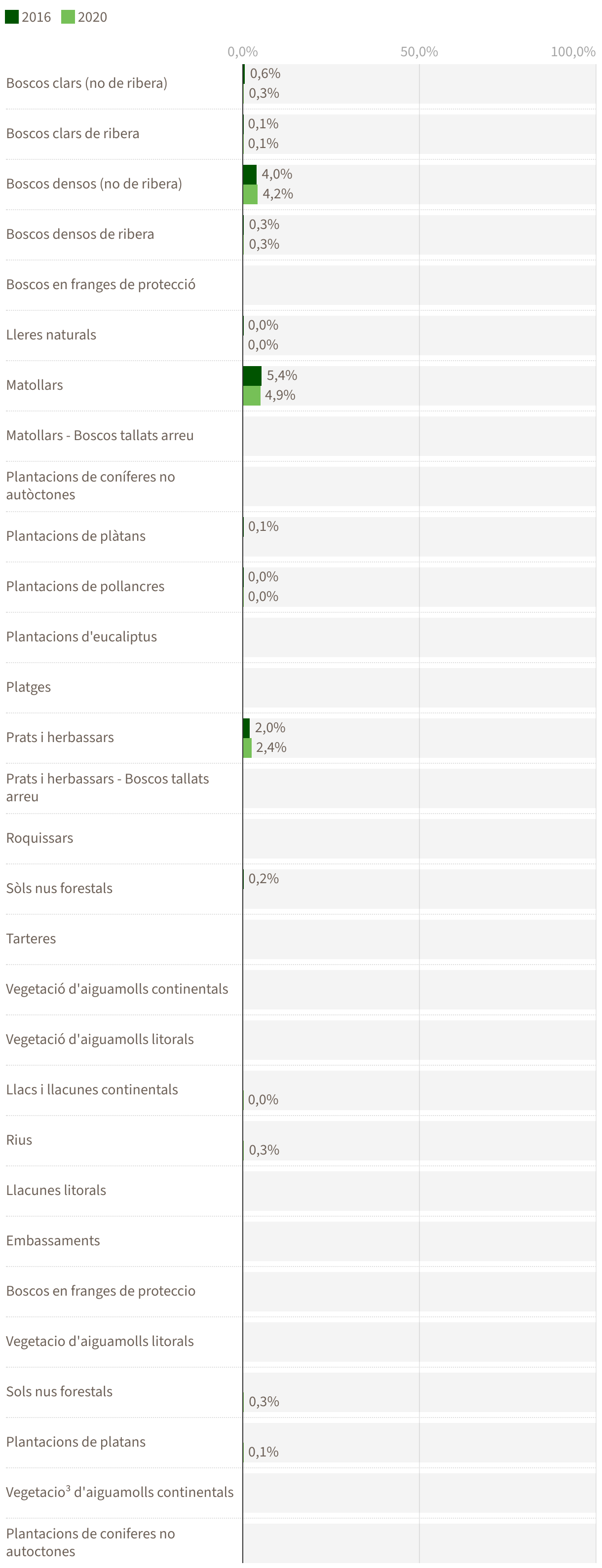Click the Embassaments row label
The height and width of the screenshot is (1568, 602).
pyautogui.click(x=53, y=1240)
